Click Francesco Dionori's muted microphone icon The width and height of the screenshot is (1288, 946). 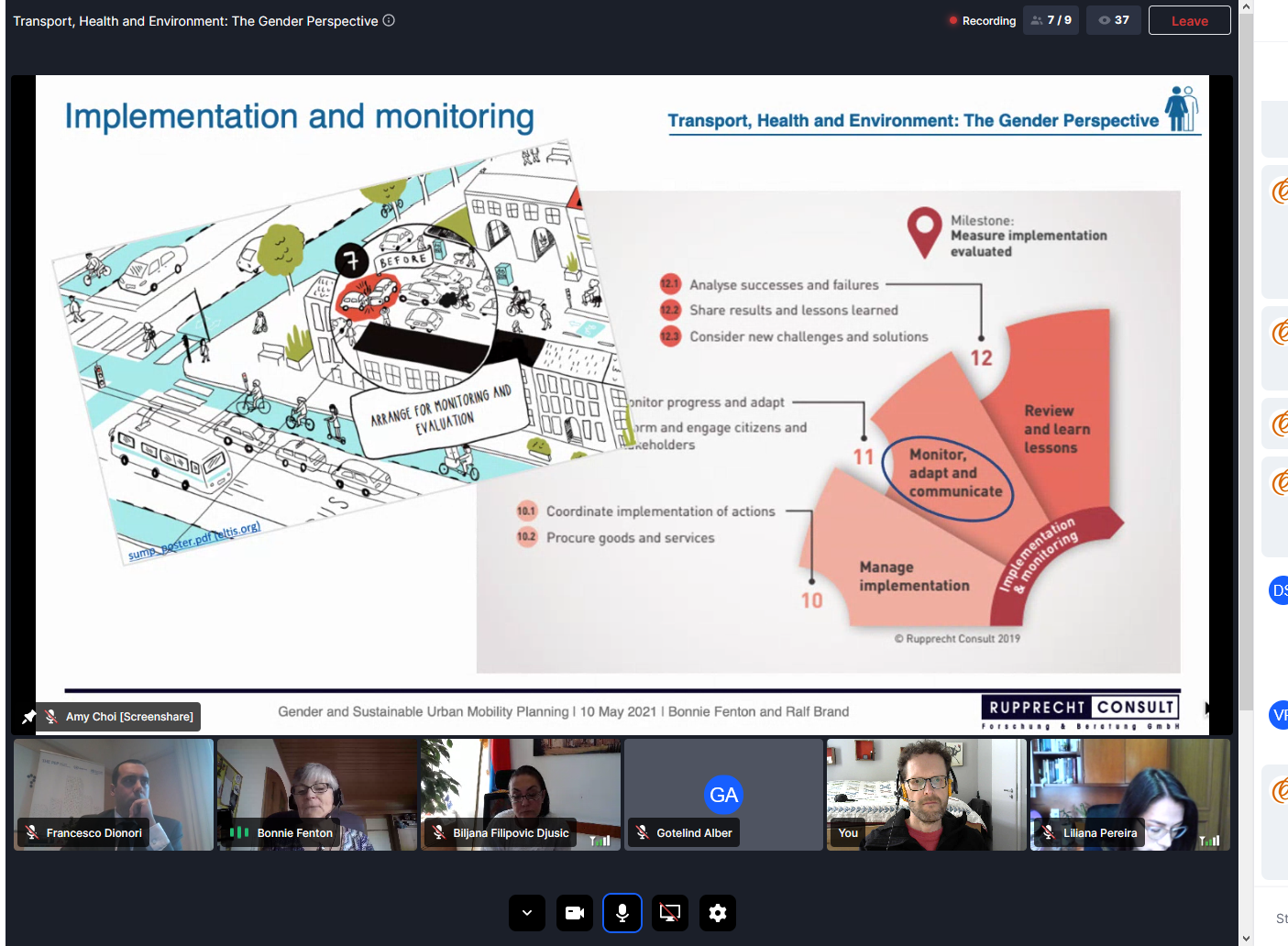pyautogui.click(x=32, y=832)
